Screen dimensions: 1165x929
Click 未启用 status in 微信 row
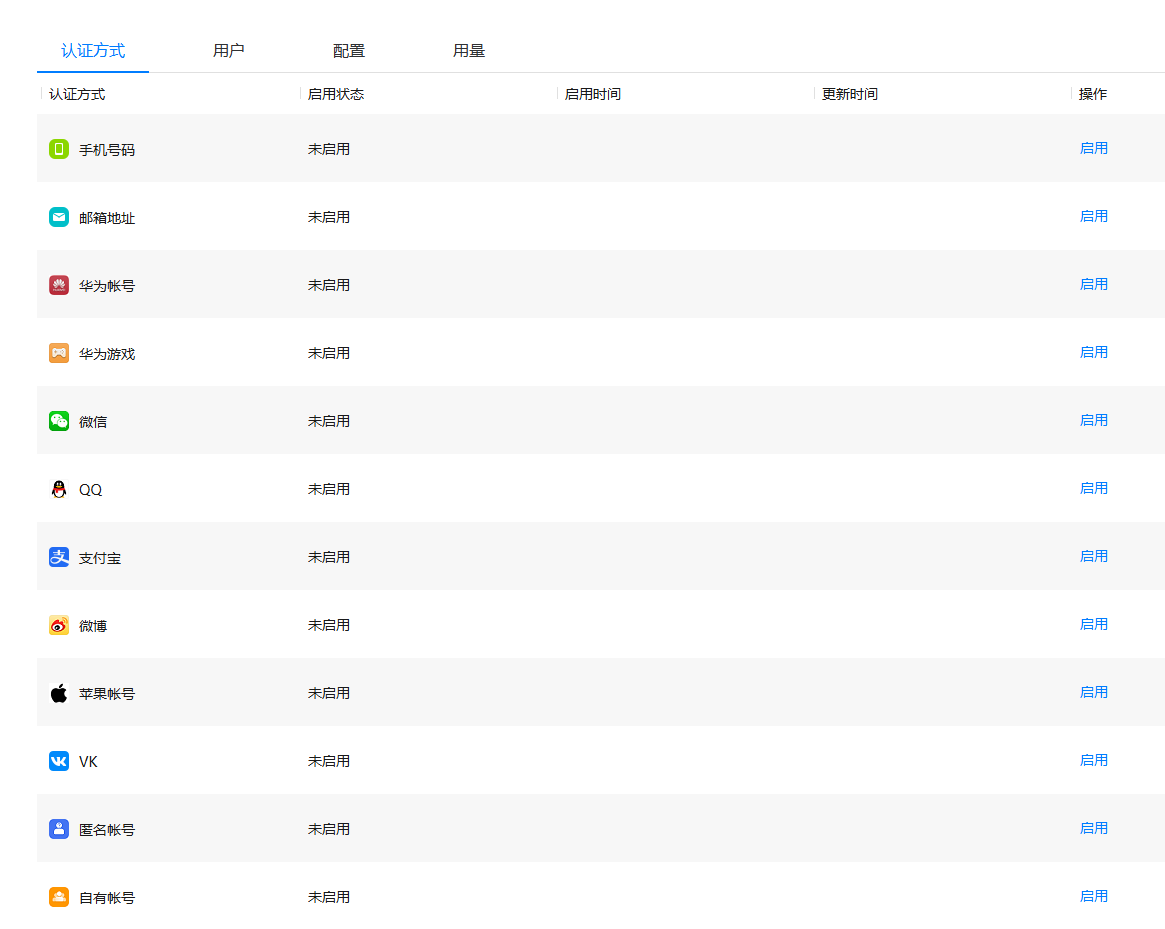(328, 421)
